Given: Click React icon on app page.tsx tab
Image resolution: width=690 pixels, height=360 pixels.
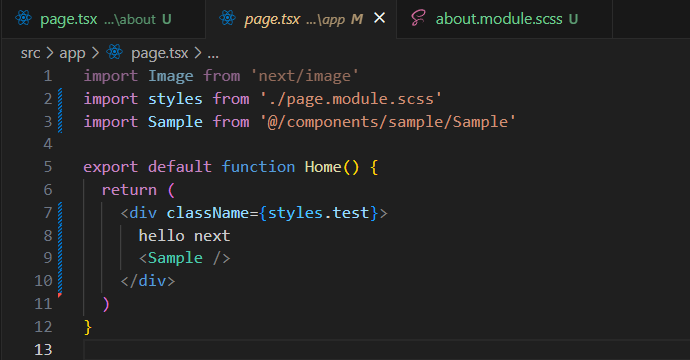Looking at the screenshot, I should coord(228,18).
